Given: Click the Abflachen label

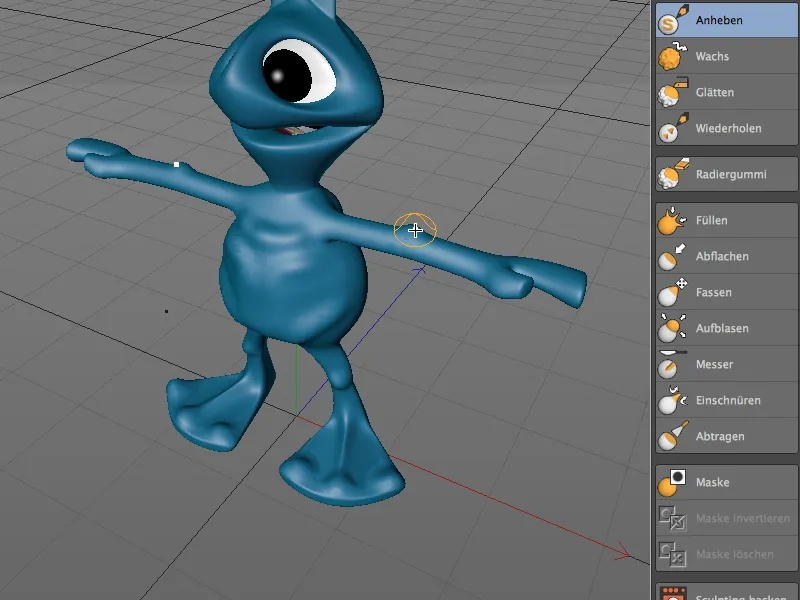Looking at the screenshot, I should 722,256.
